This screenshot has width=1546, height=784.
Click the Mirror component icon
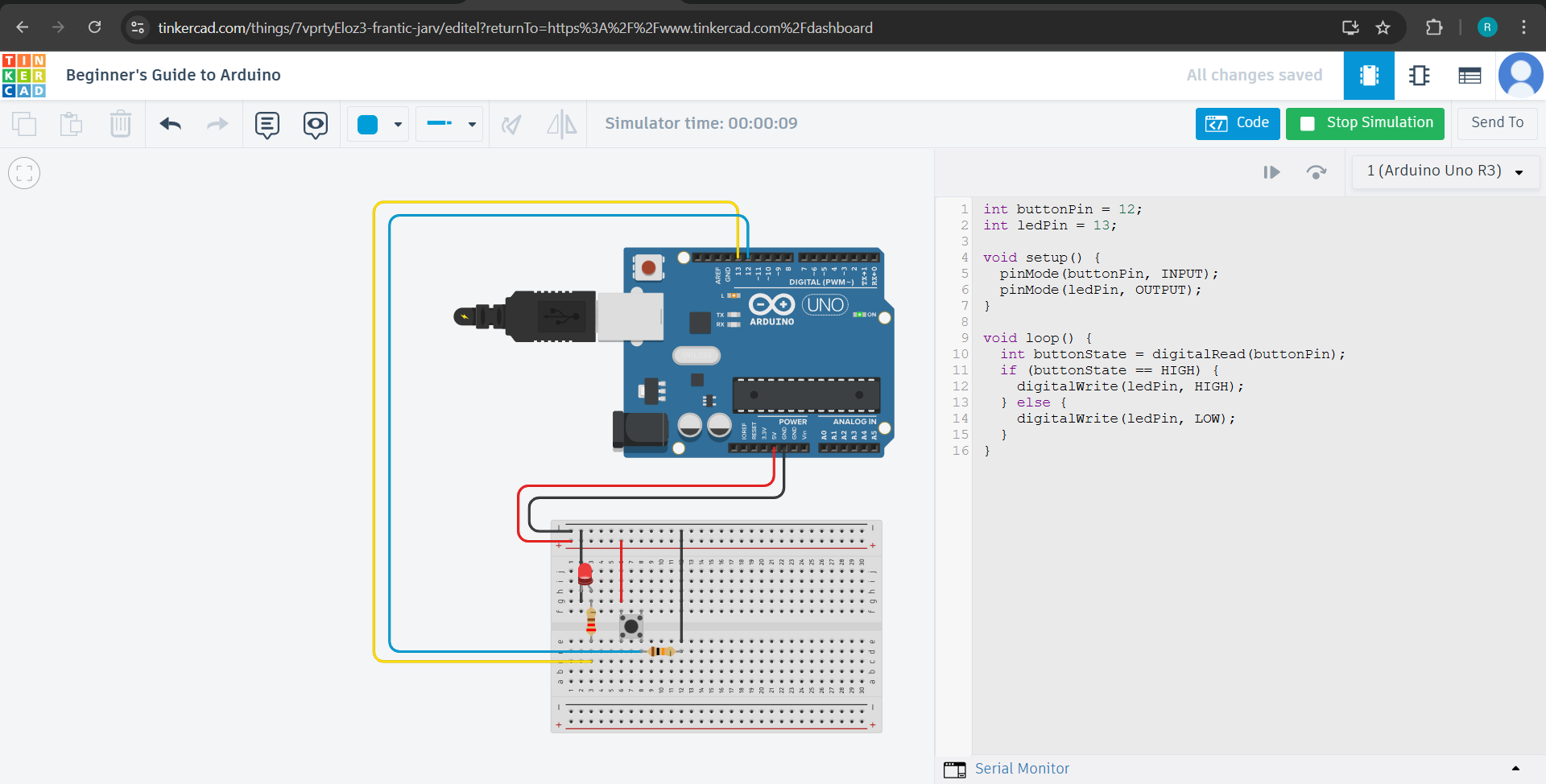(x=562, y=124)
